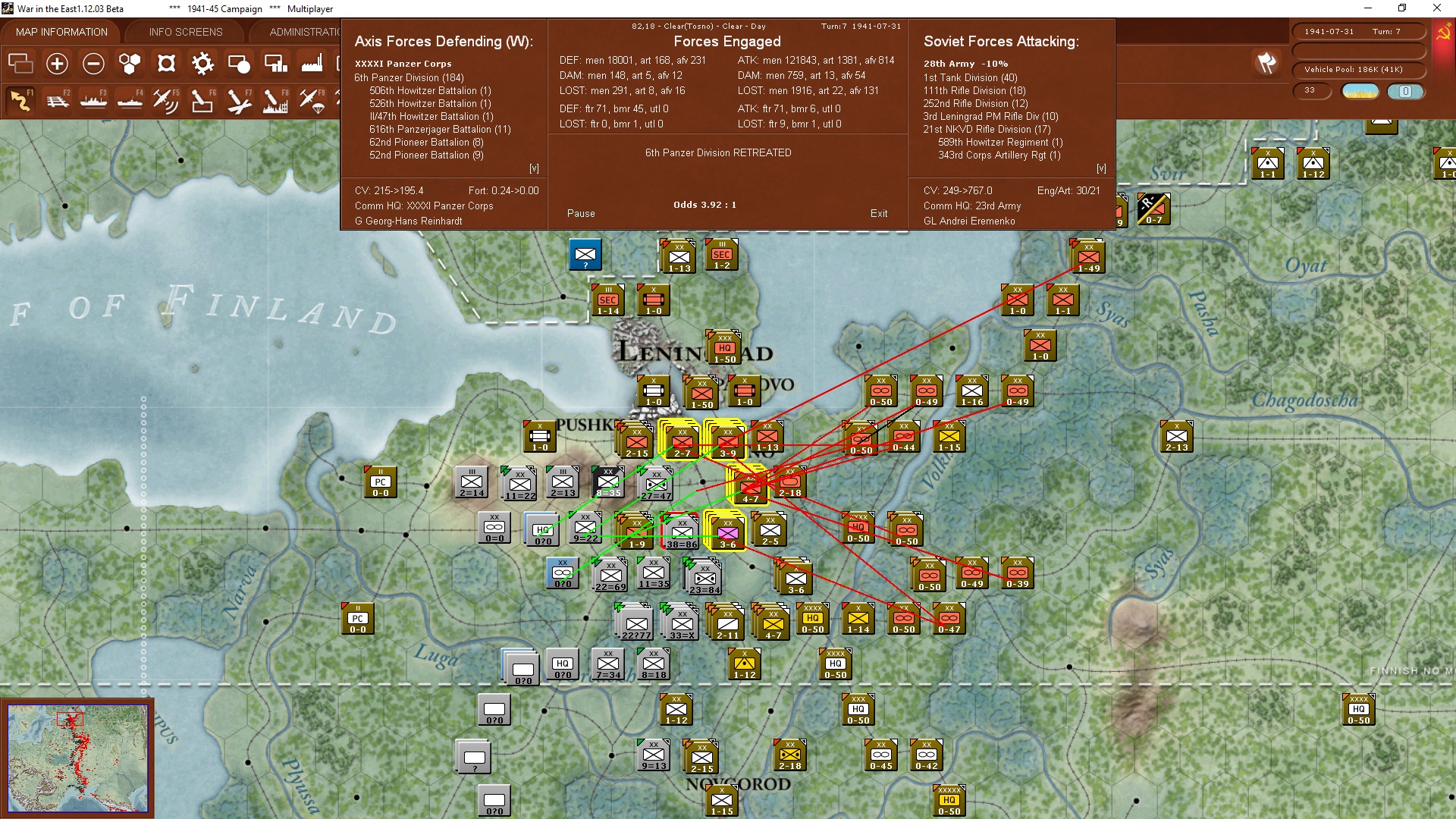Select F9 air transport mode icon

[x=312, y=100]
